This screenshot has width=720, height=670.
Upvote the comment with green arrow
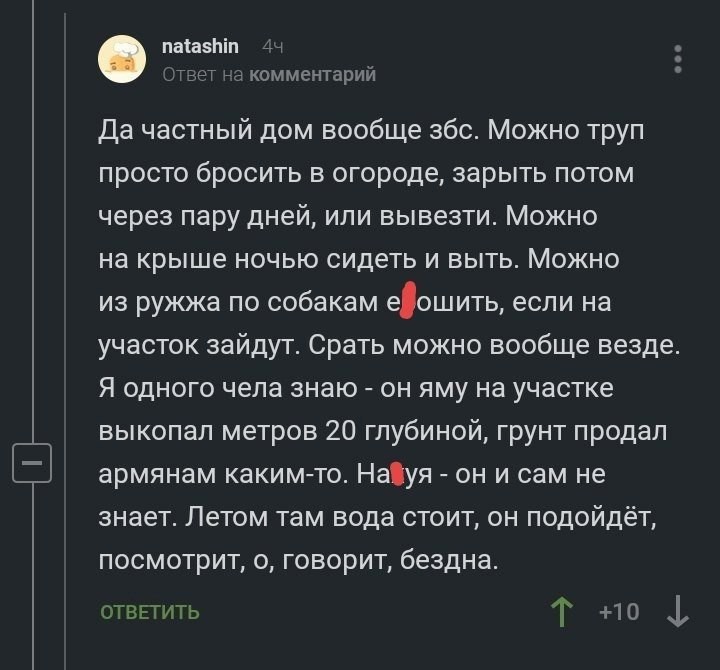(x=562, y=611)
